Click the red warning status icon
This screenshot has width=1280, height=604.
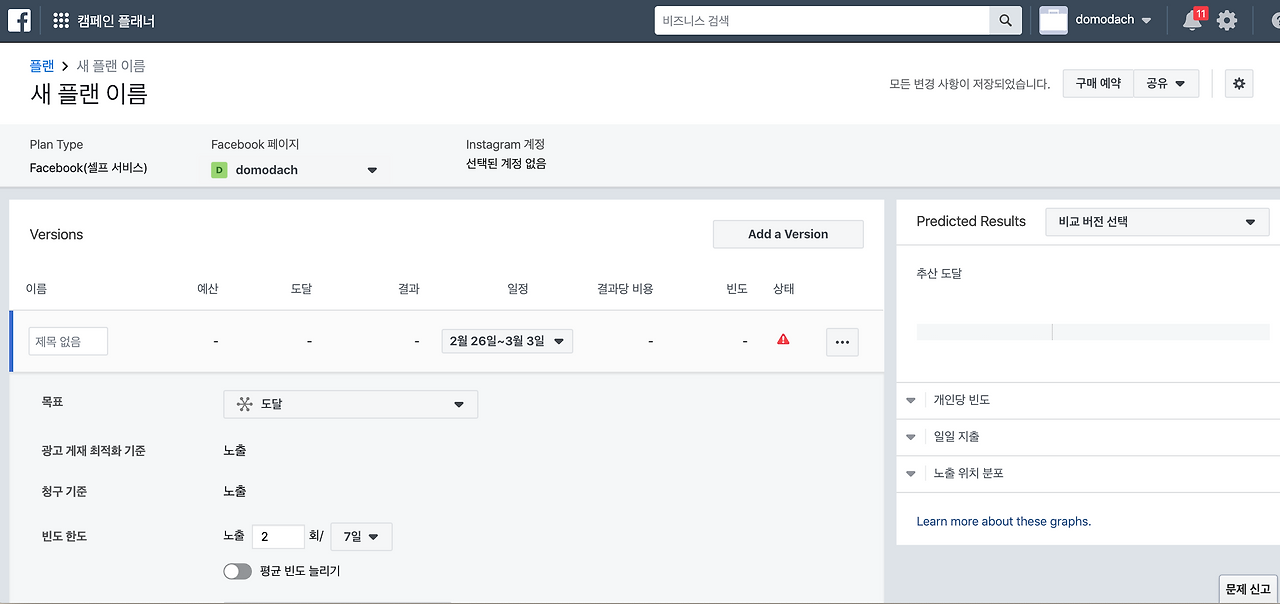point(783,340)
